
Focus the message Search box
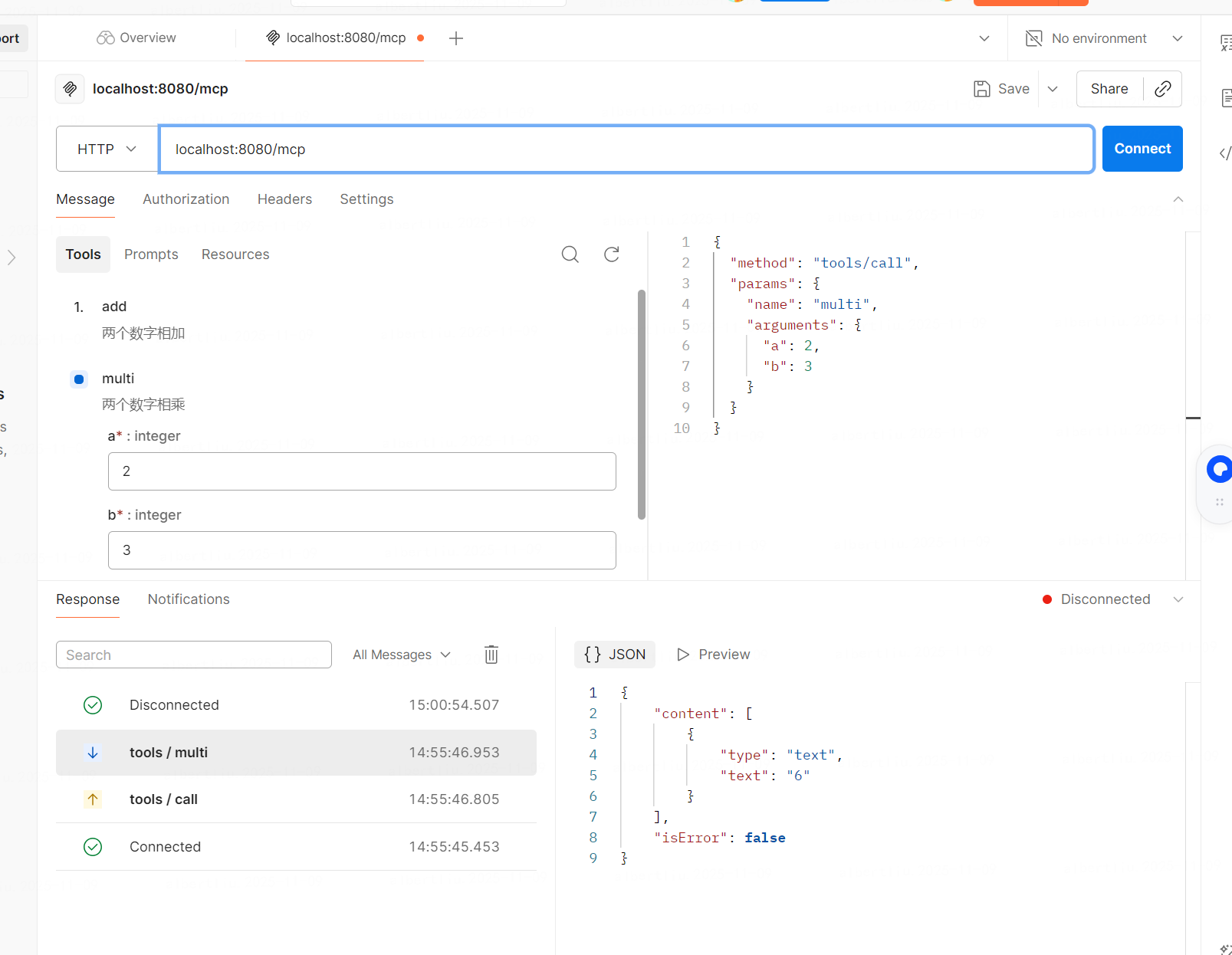(x=194, y=655)
